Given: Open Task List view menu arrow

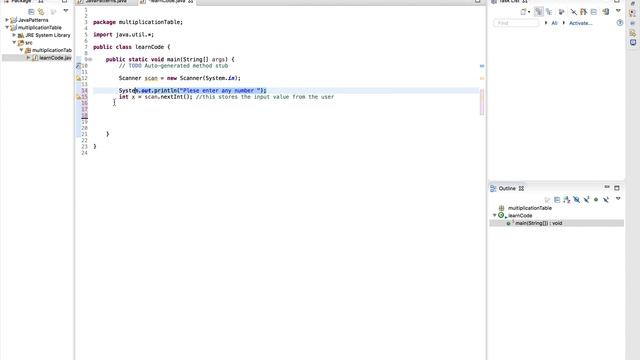Looking at the screenshot, I should (618, 11).
